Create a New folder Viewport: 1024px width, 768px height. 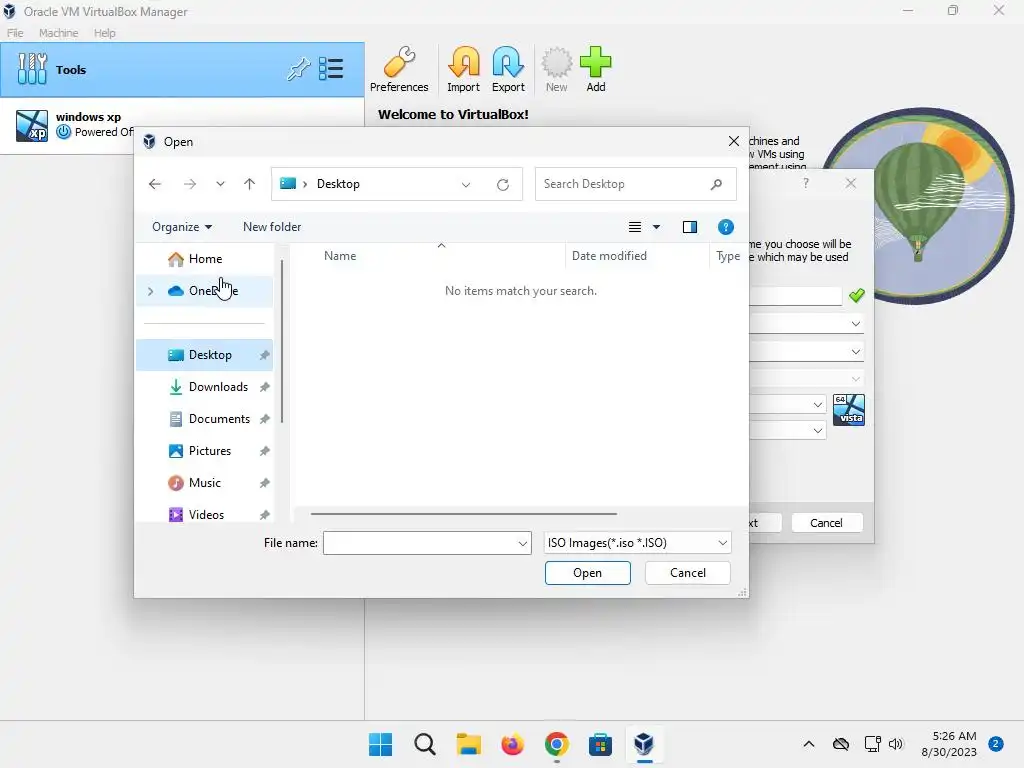(272, 227)
